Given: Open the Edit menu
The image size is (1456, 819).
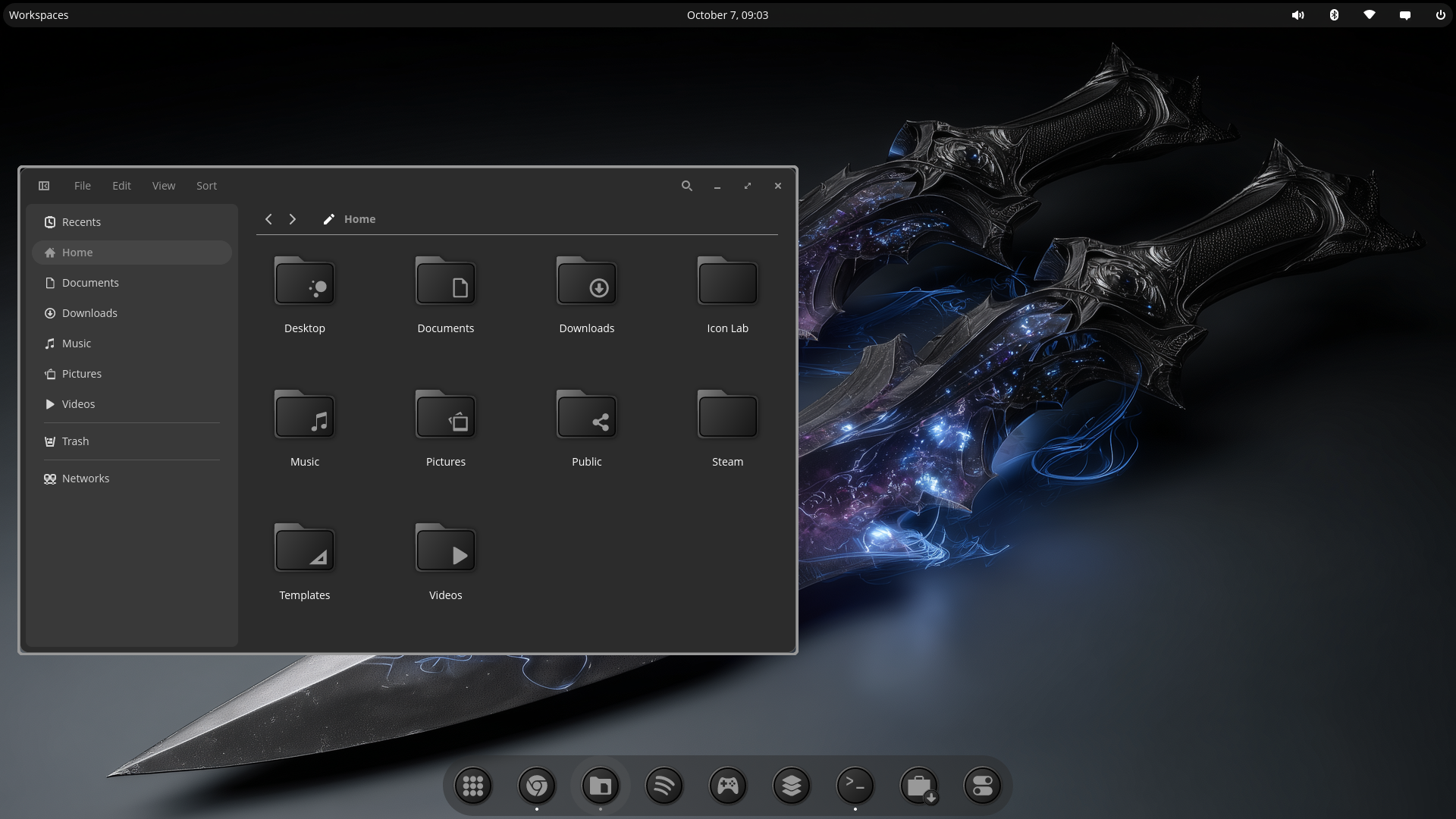Looking at the screenshot, I should [121, 186].
